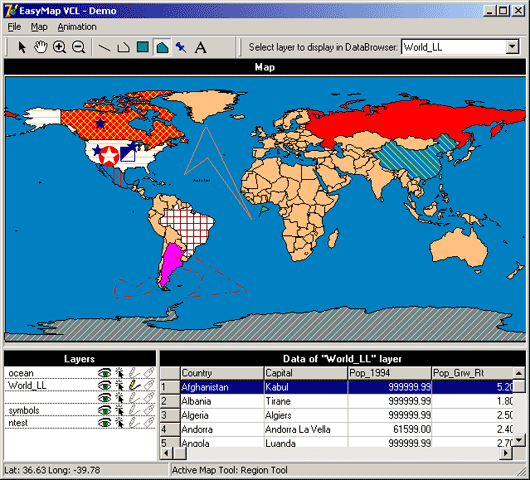Toggle visibility eye for unnamed layer
This screenshot has height=480, width=530.
104,398
